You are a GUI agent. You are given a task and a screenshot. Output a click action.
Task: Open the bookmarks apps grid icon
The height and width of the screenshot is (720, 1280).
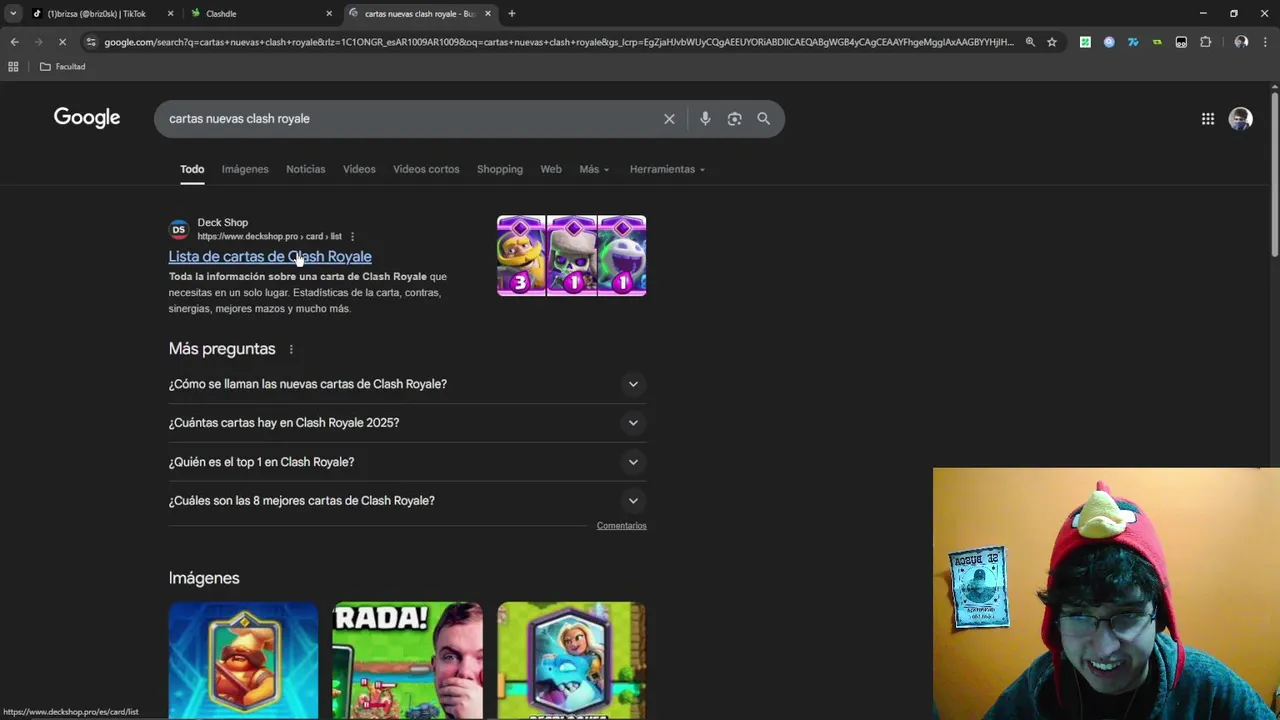pos(13,67)
